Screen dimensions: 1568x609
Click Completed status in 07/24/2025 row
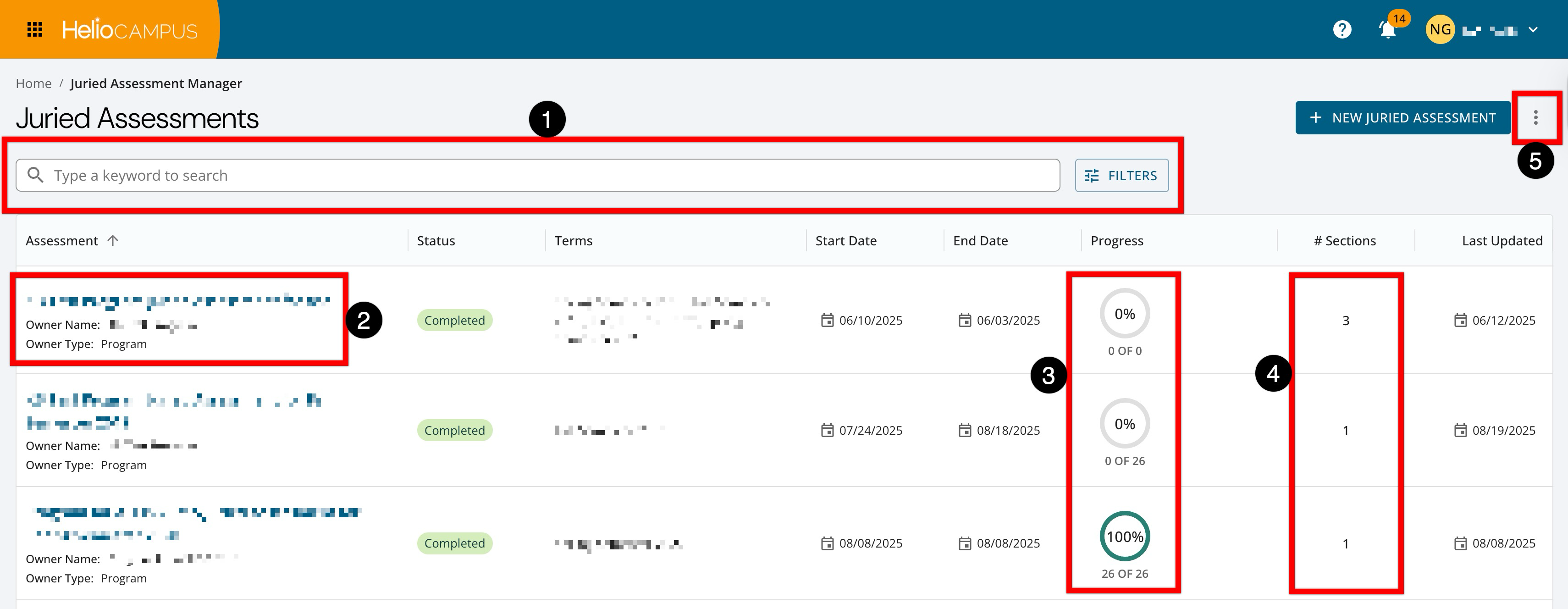pos(455,431)
